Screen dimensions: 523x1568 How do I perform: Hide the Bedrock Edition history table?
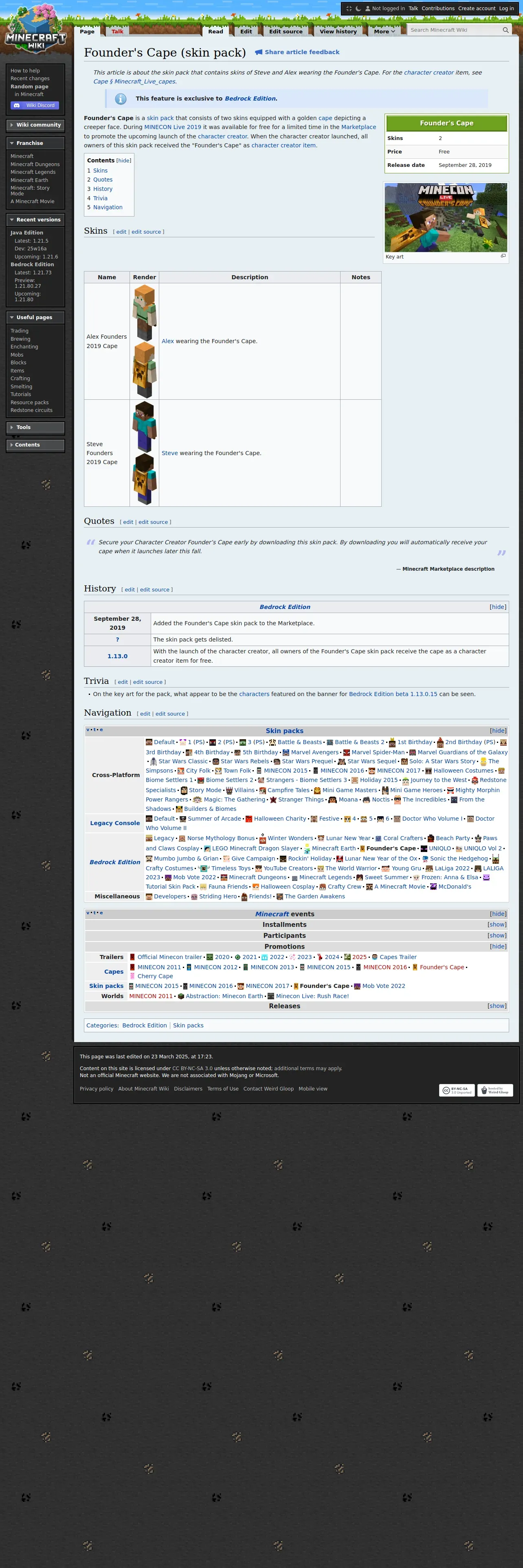497,607
